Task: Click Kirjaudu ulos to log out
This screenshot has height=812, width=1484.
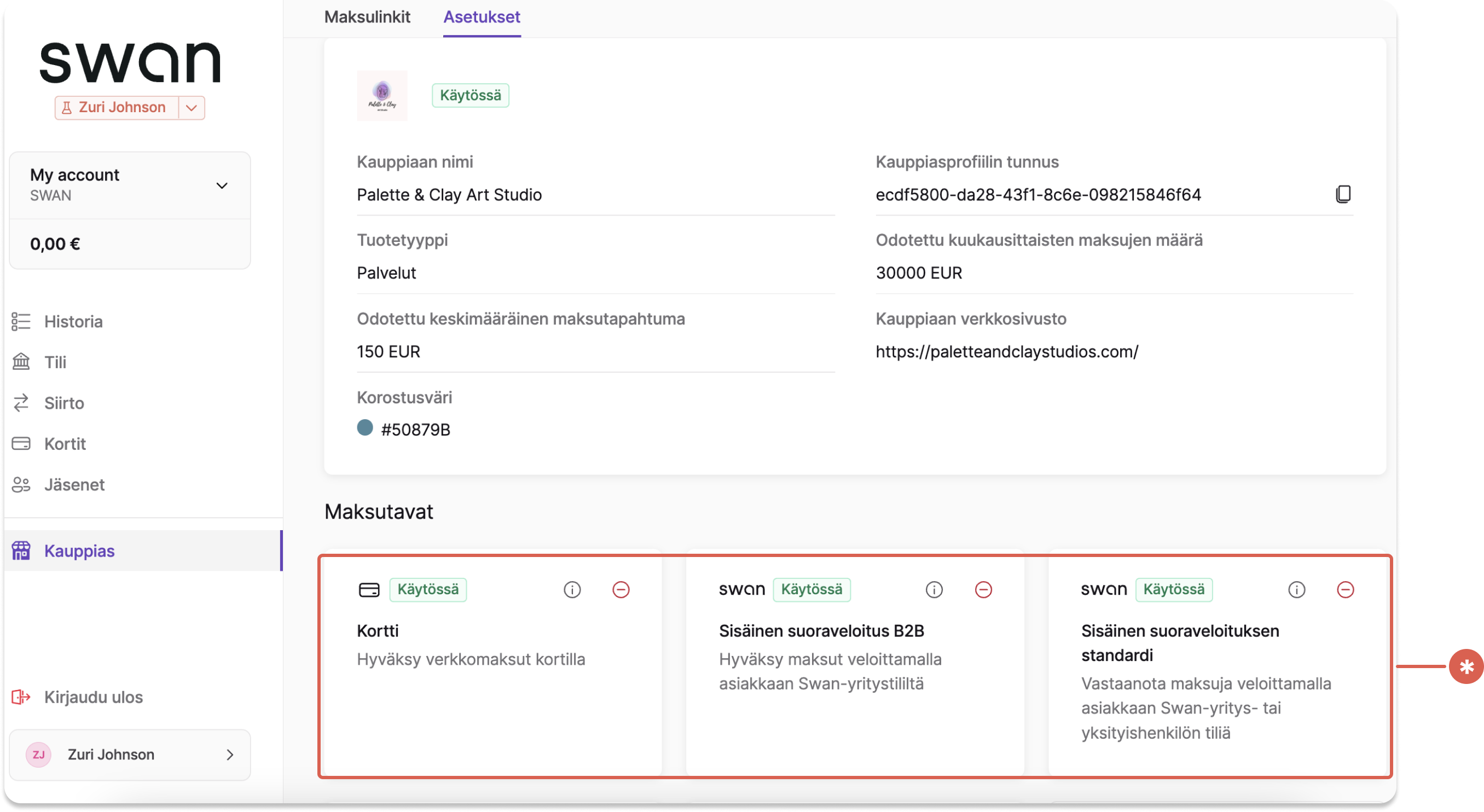Action: (94, 697)
